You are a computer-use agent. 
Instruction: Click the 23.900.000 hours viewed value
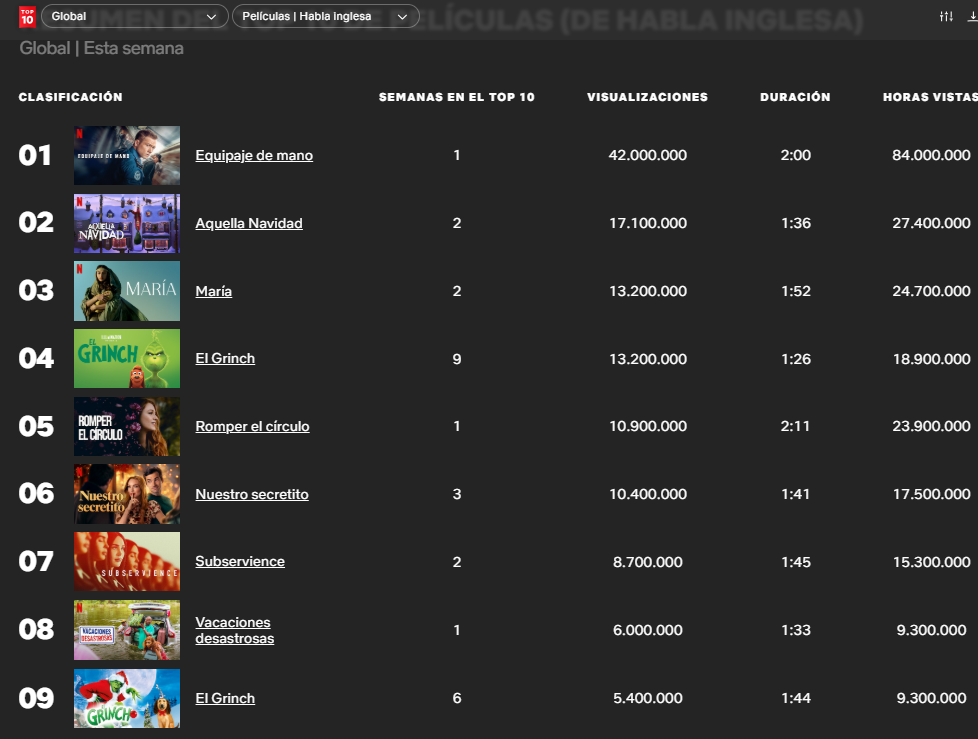931,427
